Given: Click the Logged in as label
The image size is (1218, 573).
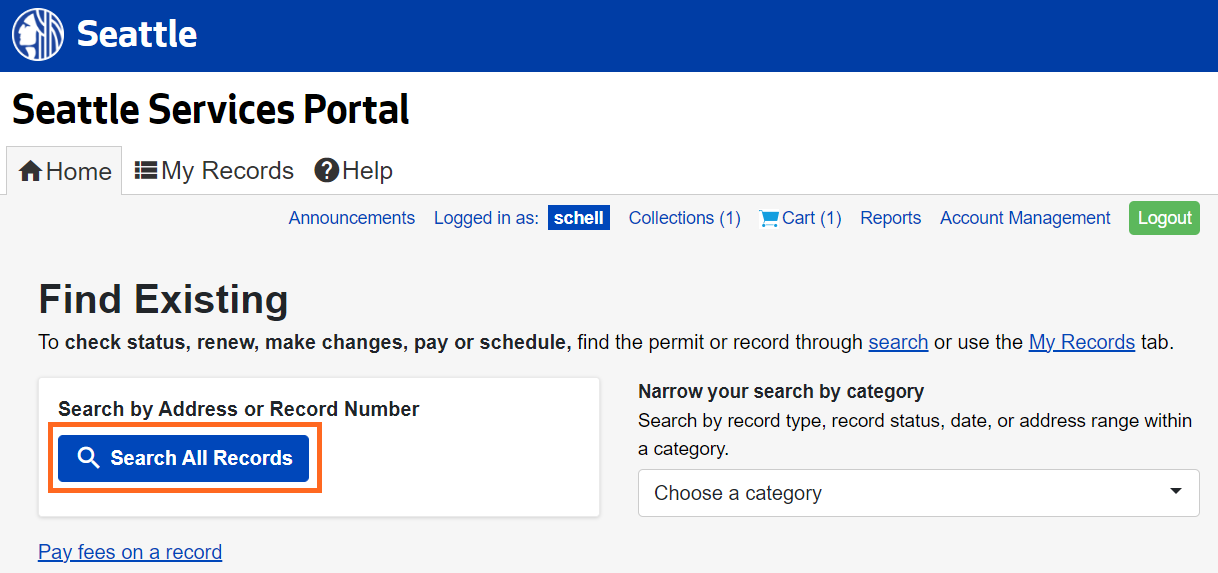Looking at the screenshot, I should [x=486, y=218].
